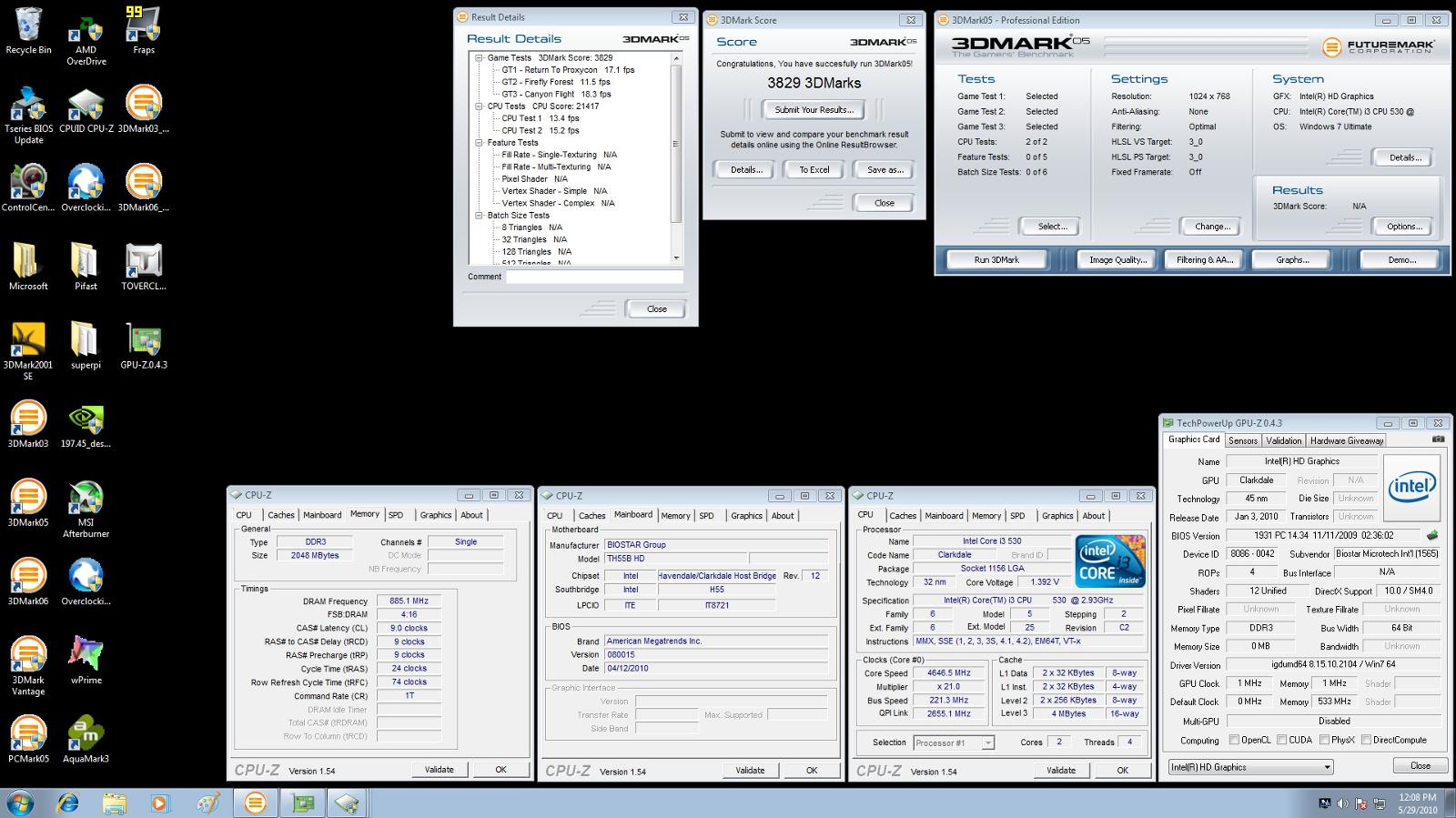Select 'GT1 - Return To Proxycon' result row
Image resolution: width=1456 pixels, height=818 pixels.
pos(568,70)
